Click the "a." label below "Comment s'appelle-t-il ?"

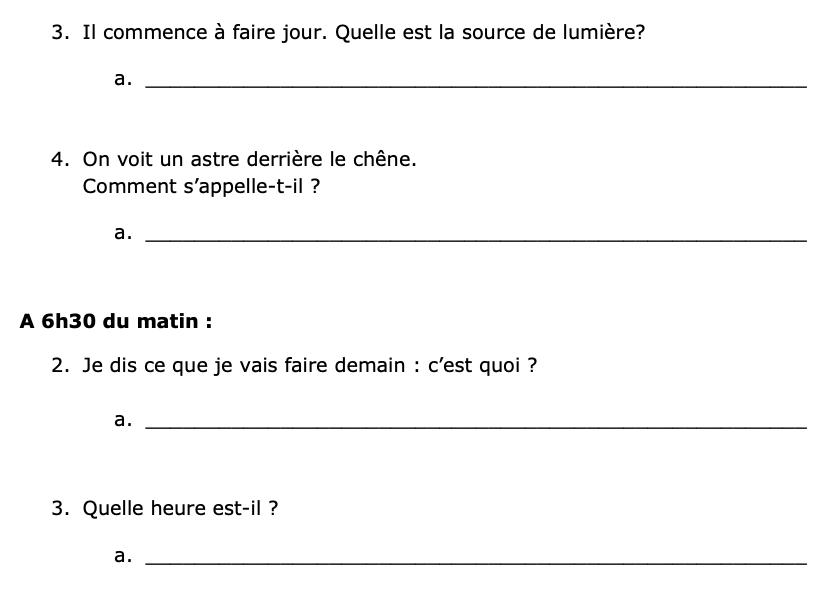pos(124,232)
